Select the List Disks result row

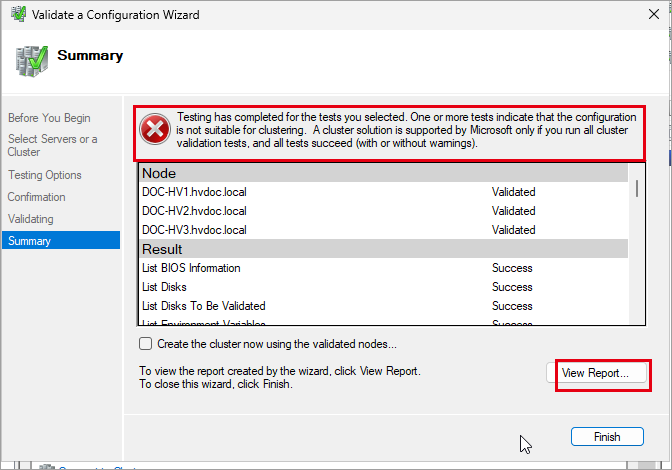click(383, 287)
